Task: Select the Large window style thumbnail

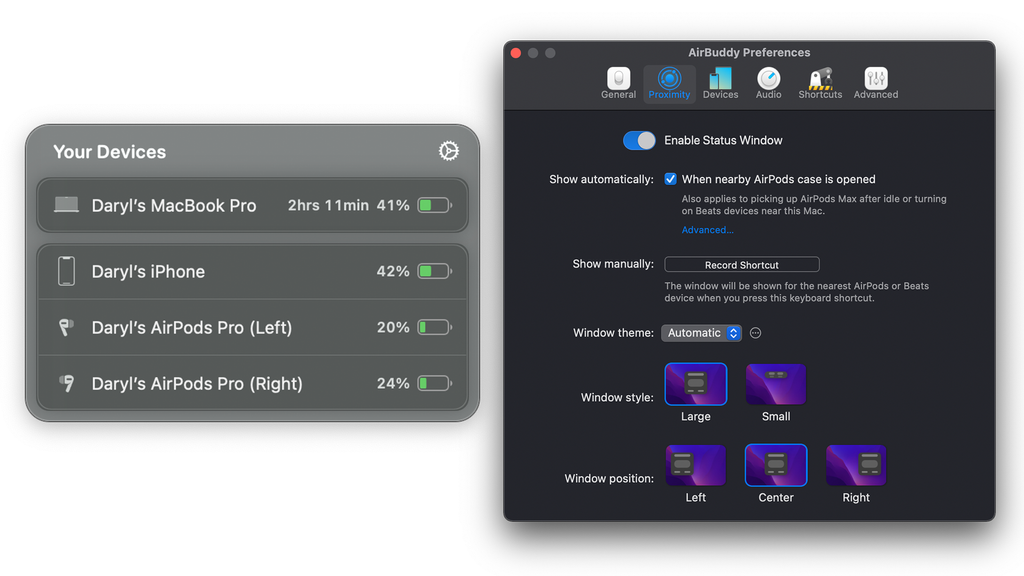Action: coord(695,384)
